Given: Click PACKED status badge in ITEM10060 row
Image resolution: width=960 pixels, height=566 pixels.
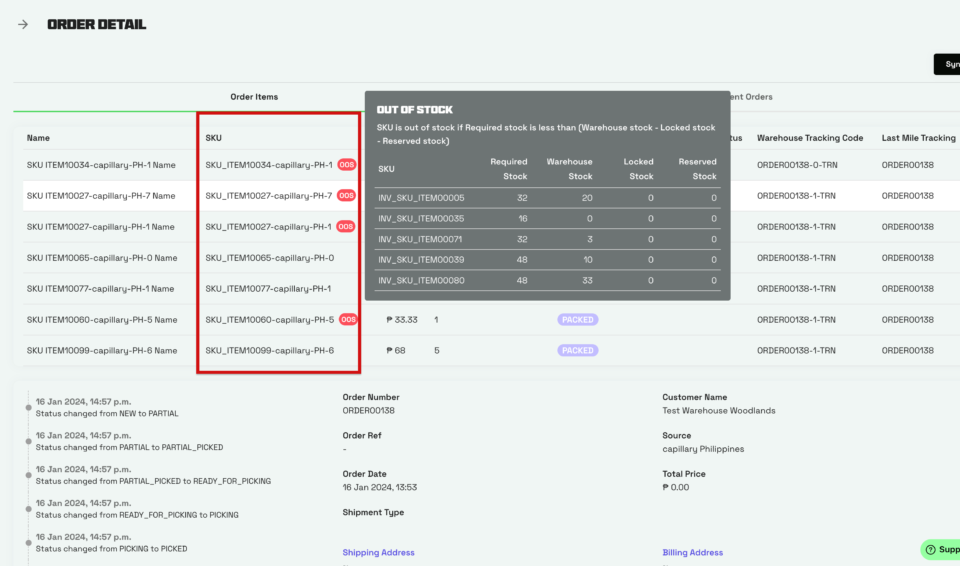Looking at the screenshot, I should (578, 320).
